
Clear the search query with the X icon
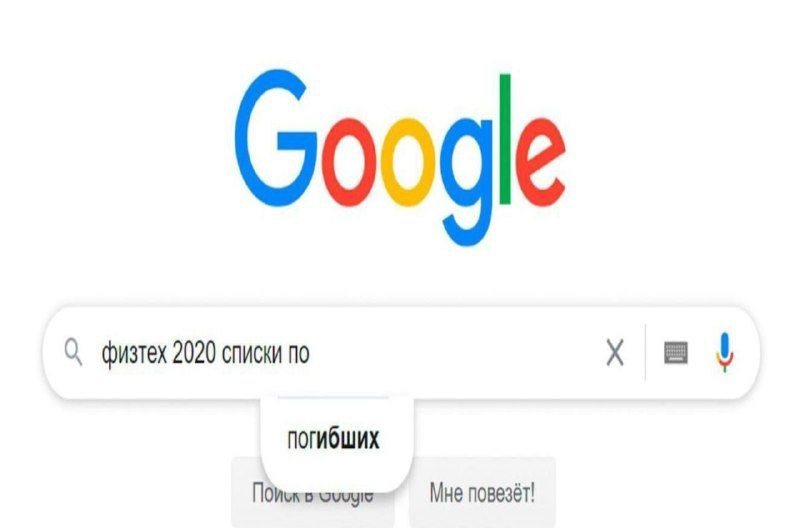tap(615, 353)
